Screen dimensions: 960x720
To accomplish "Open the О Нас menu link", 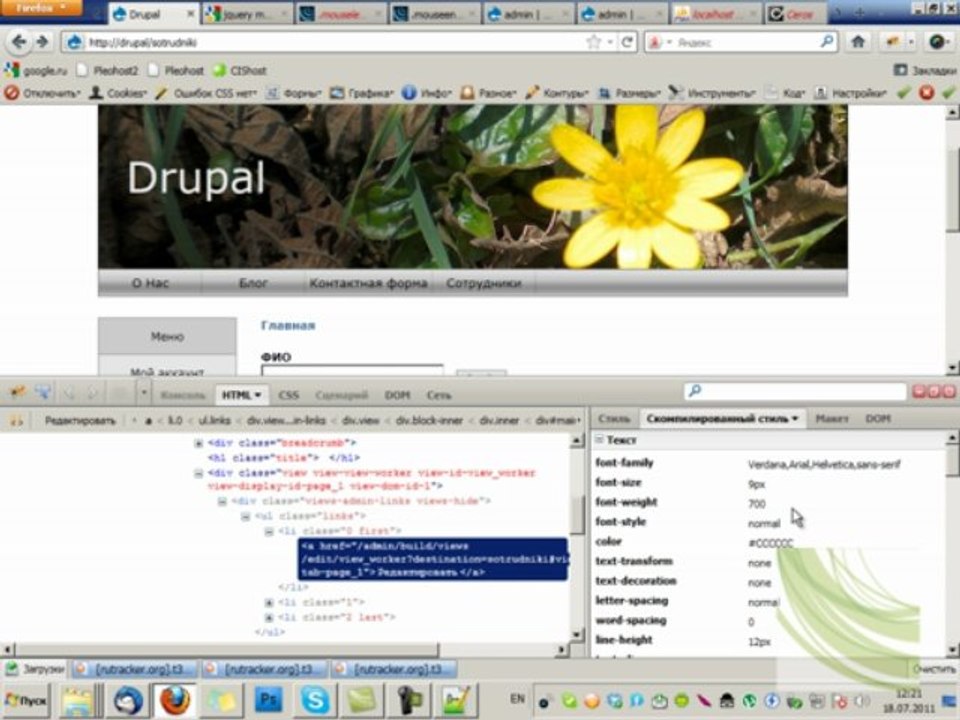I will [x=150, y=283].
